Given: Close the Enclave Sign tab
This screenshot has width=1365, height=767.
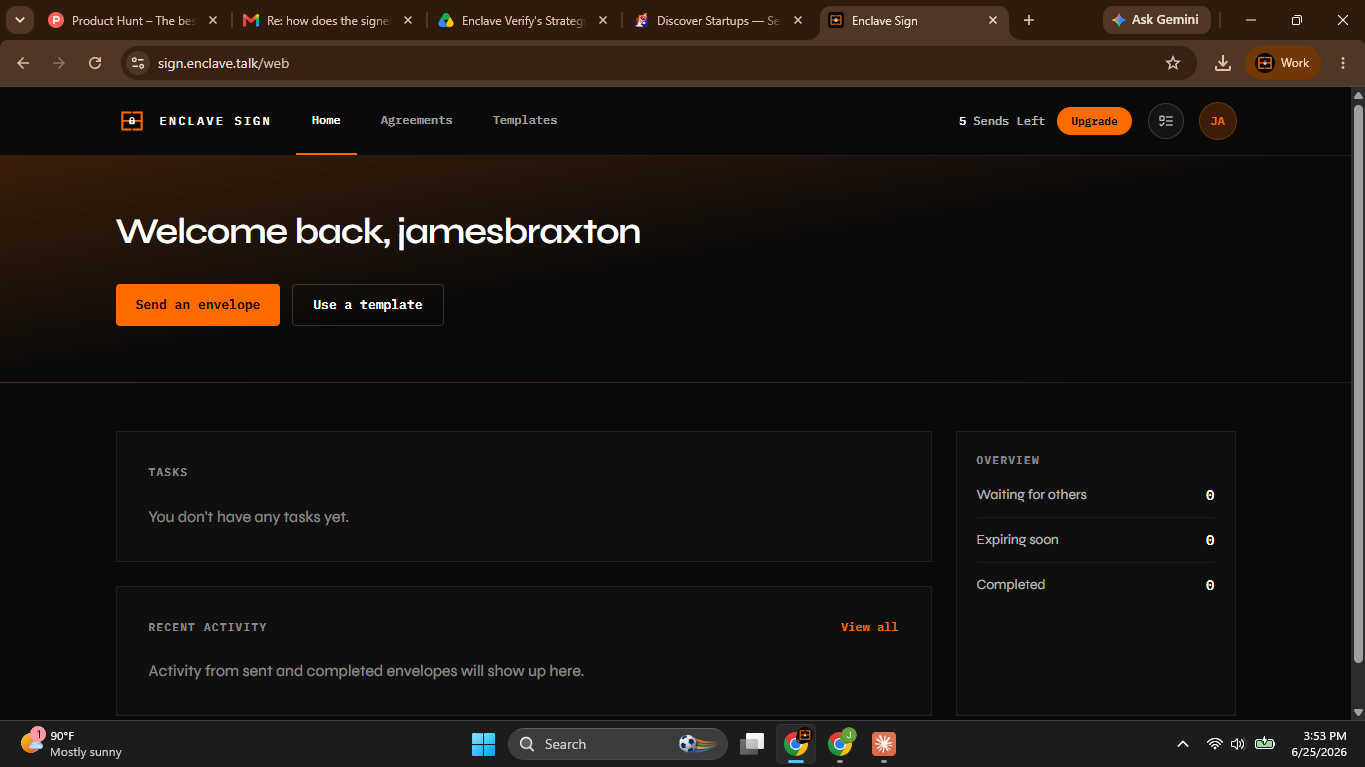Looking at the screenshot, I should [992, 20].
